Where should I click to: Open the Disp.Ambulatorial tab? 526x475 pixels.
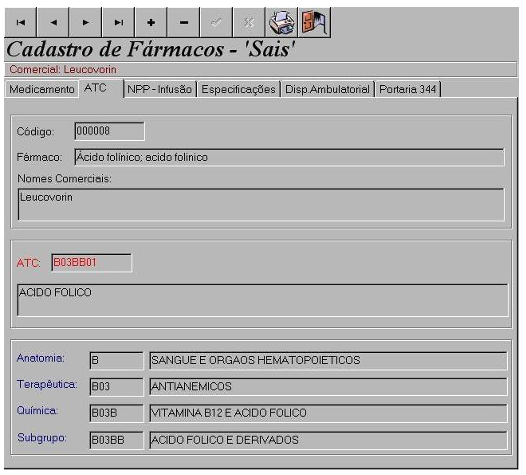tap(327, 90)
